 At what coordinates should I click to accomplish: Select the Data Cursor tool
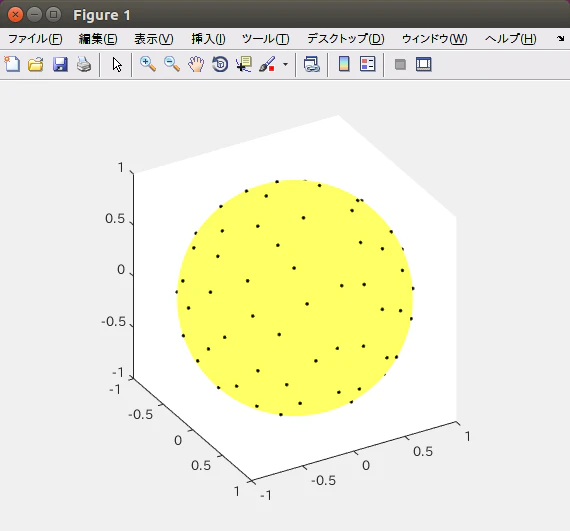(x=244, y=64)
